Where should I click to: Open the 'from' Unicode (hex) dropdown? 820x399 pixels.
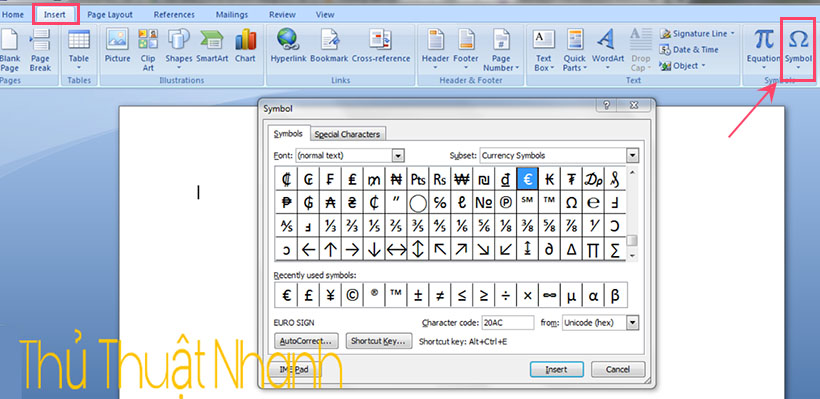[633, 323]
